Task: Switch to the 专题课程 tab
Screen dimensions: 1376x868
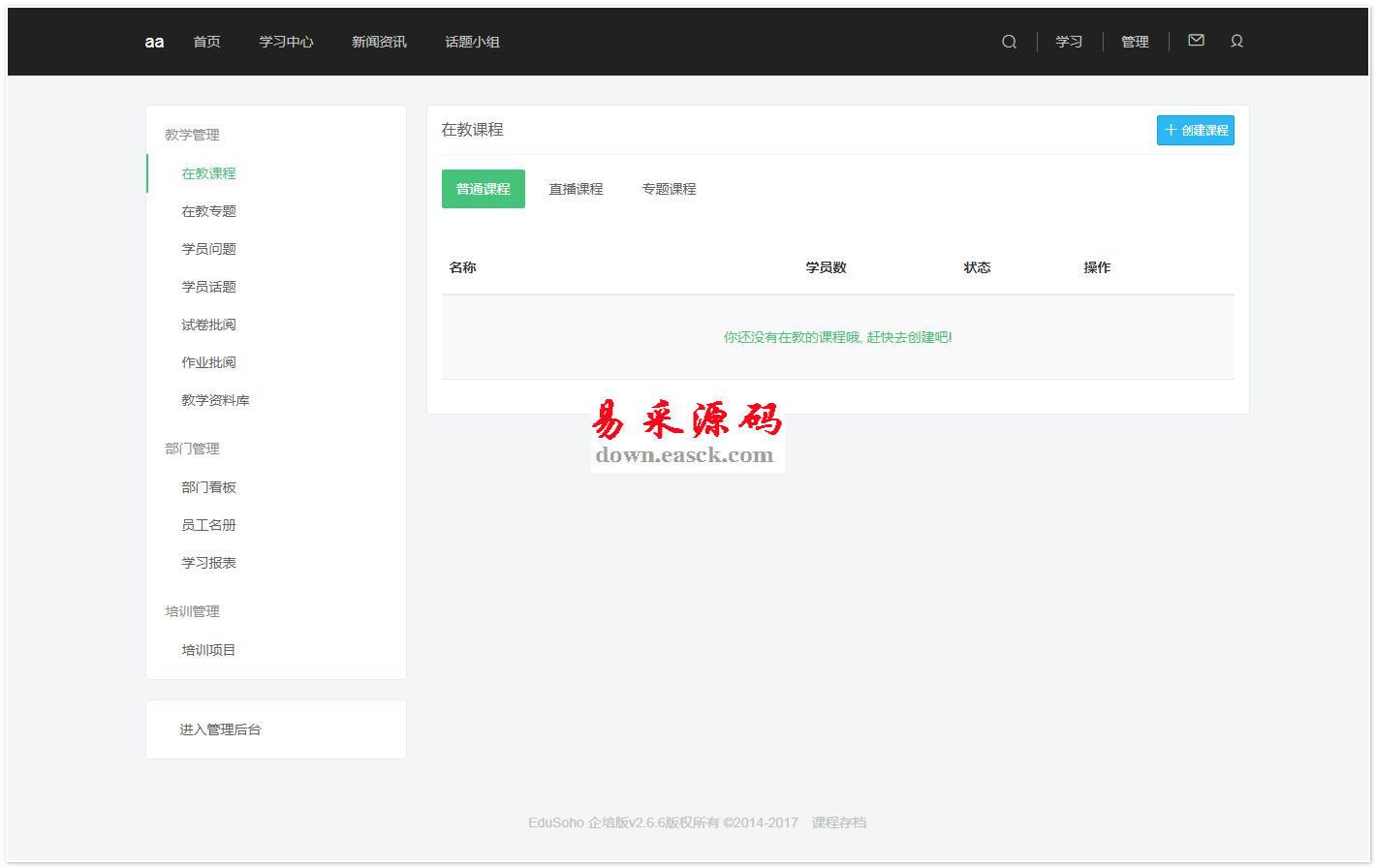Action: [x=669, y=189]
